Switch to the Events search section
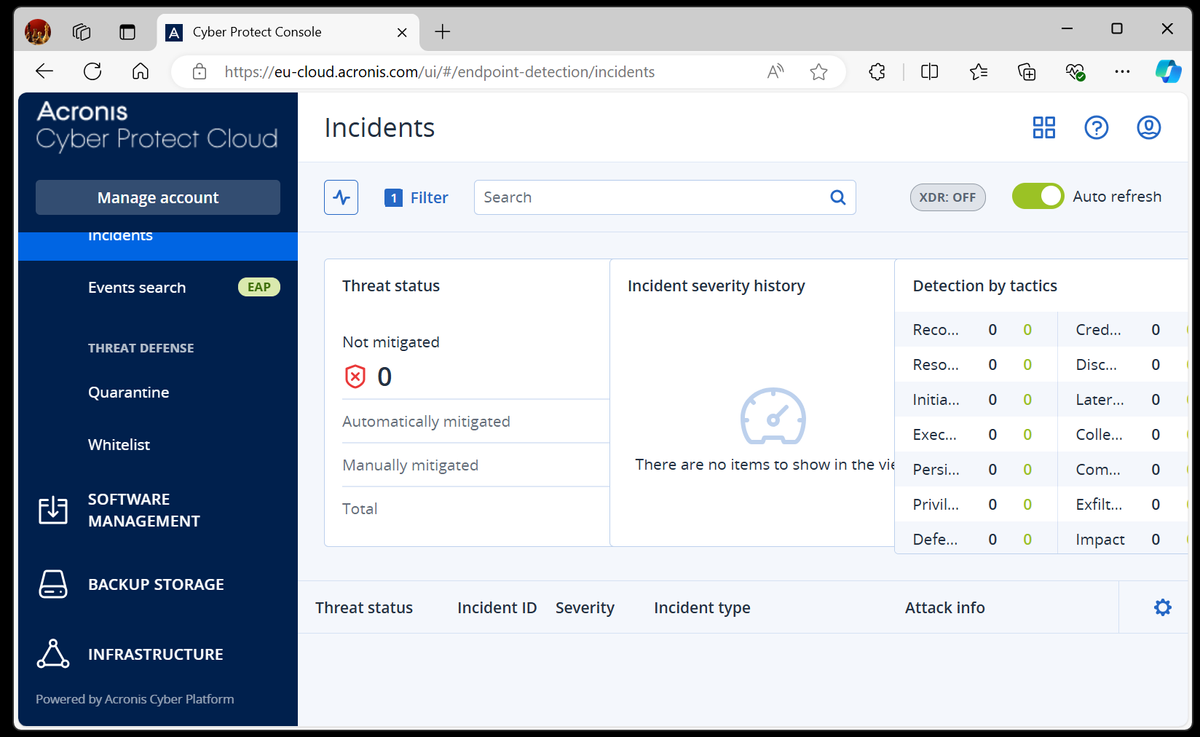Image resolution: width=1200 pixels, height=737 pixels. point(137,287)
